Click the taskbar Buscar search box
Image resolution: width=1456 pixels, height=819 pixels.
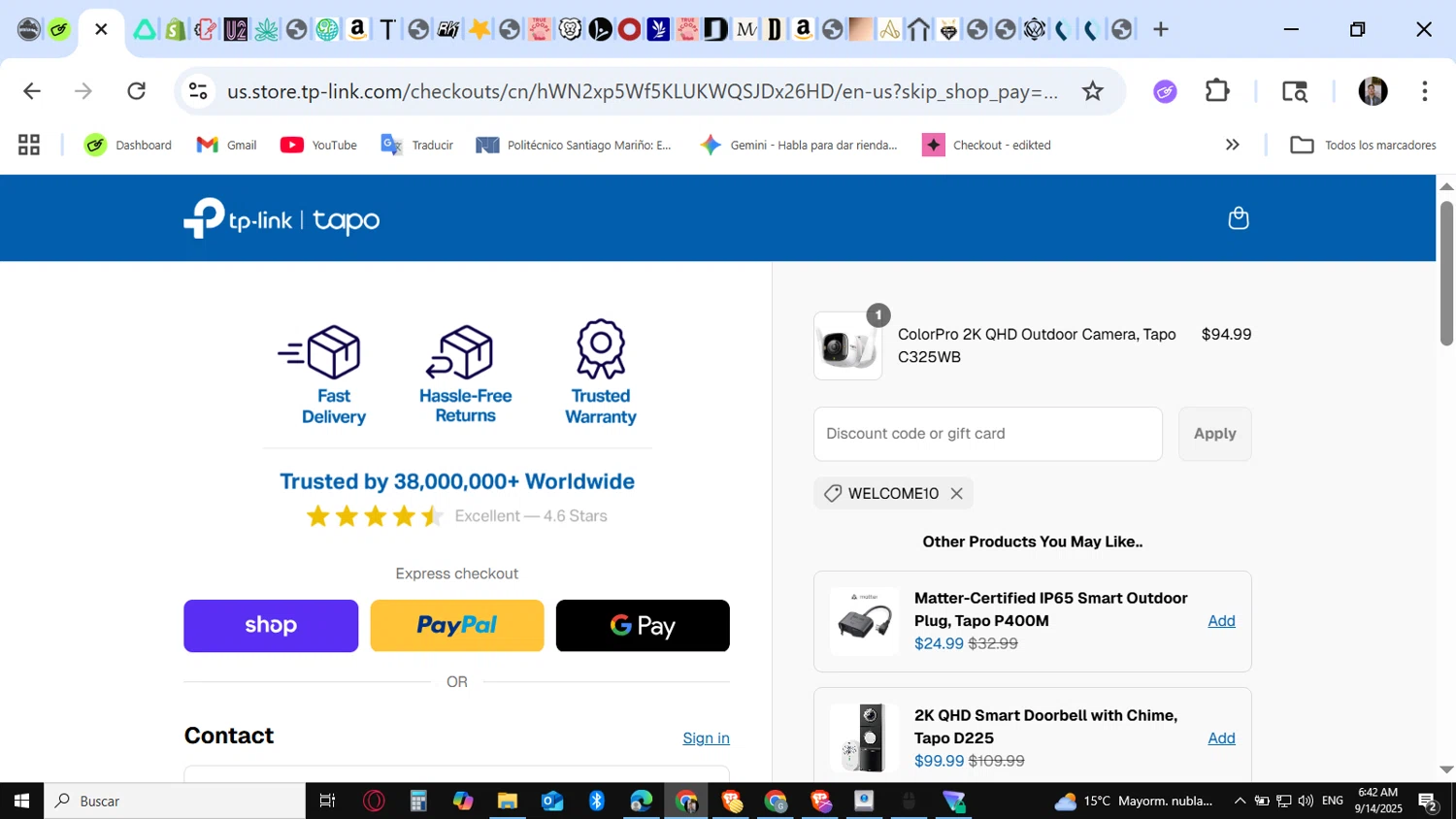click(175, 801)
